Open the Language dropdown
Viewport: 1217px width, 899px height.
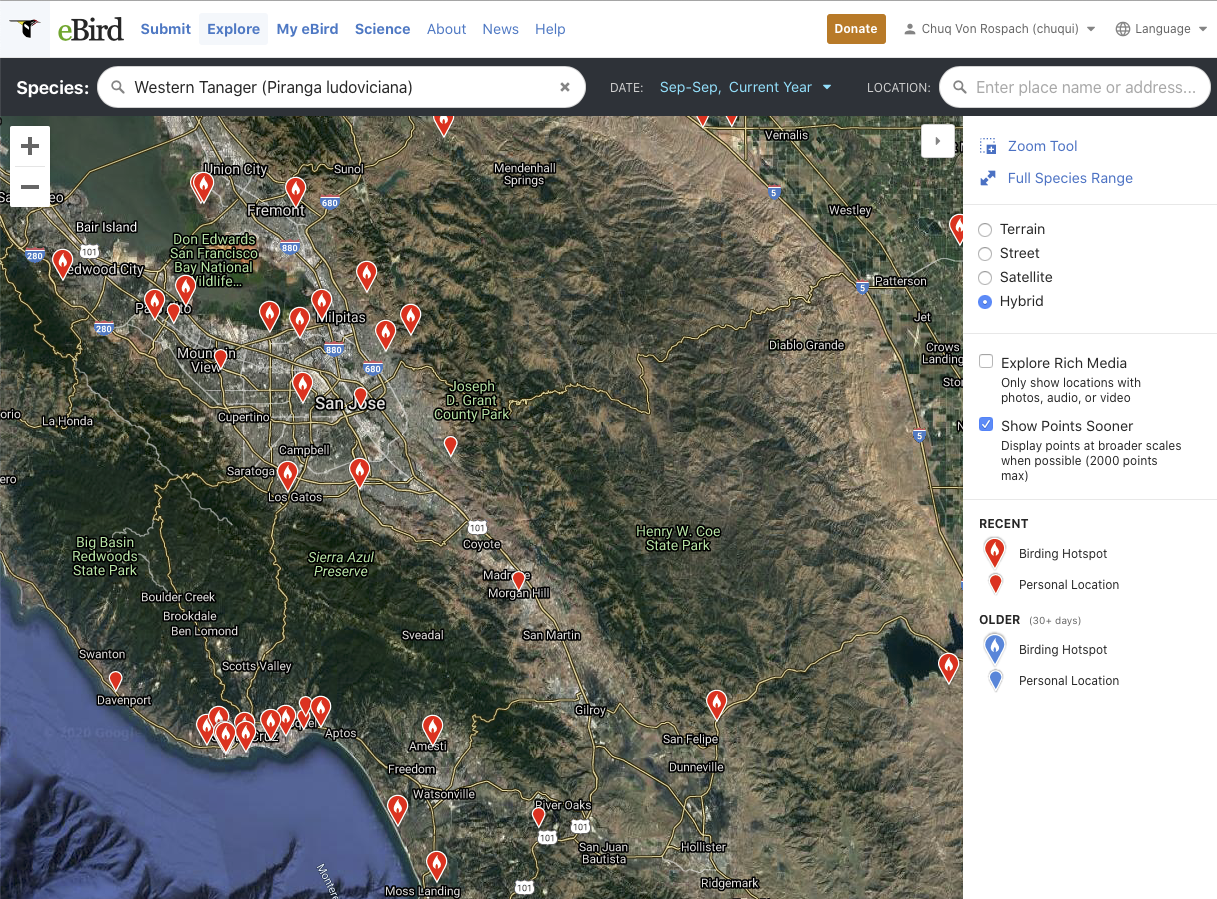(1162, 29)
